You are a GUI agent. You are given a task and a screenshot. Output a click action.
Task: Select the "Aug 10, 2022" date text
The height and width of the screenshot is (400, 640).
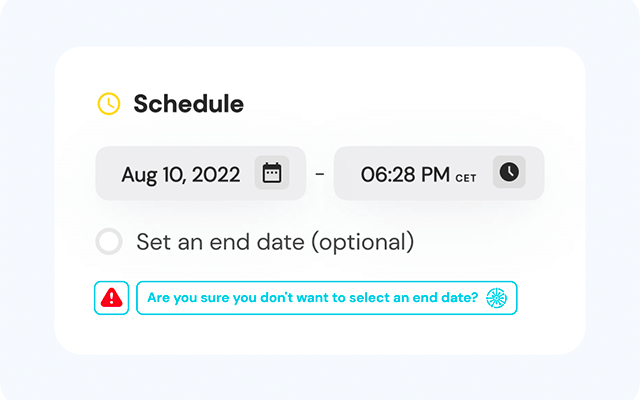(x=181, y=175)
